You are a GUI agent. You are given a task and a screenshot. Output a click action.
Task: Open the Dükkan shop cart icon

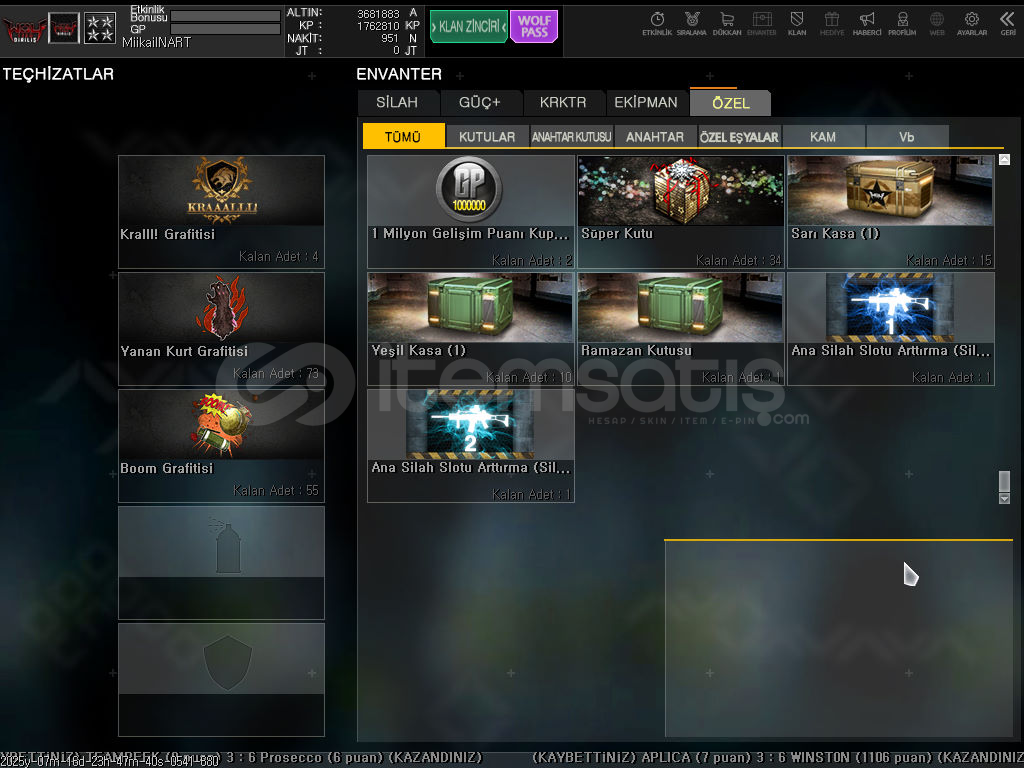coord(727,24)
